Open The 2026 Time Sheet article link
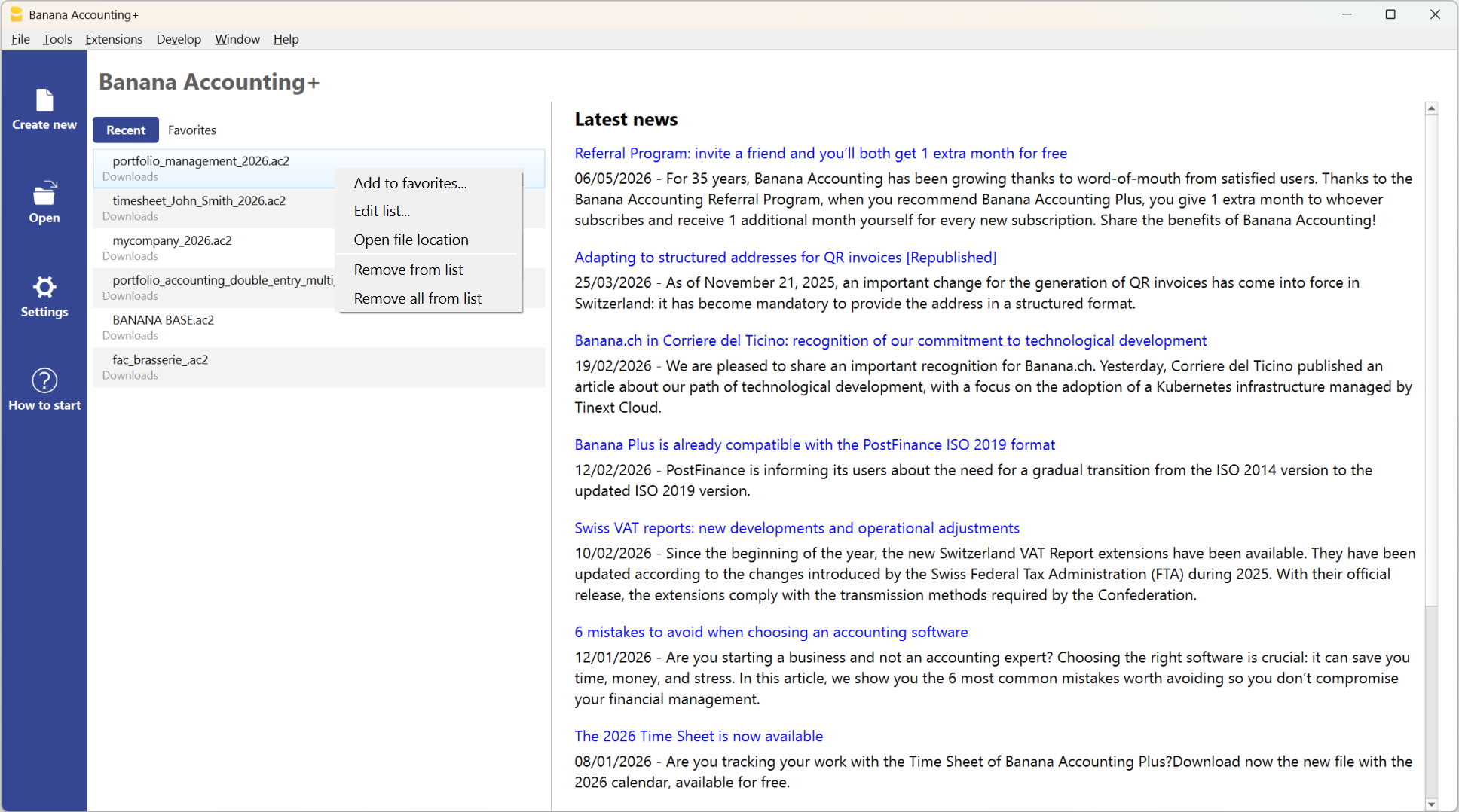Image resolution: width=1459 pixels, height=812 pixels. (x=699, y=736)
